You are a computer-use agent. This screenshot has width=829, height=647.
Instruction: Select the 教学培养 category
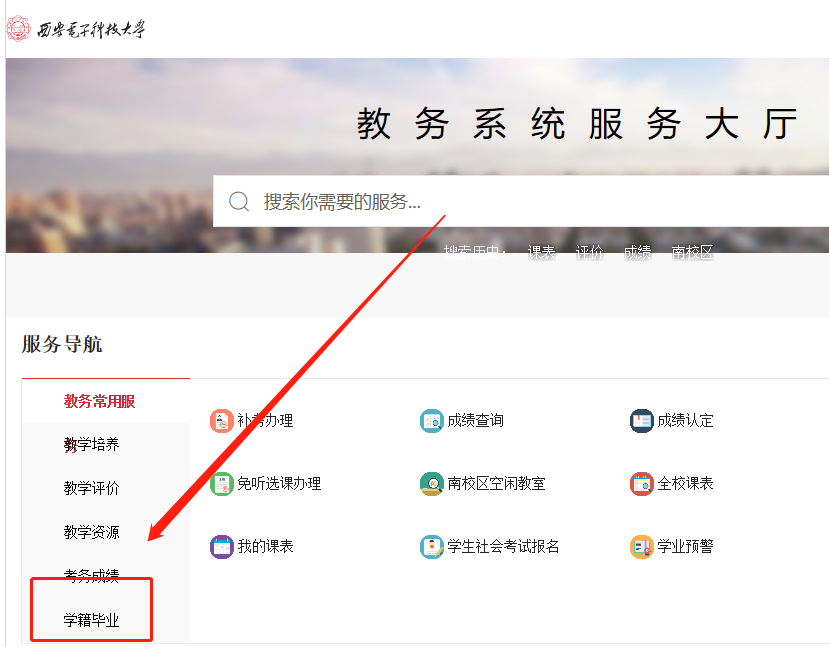click(91, 444)
